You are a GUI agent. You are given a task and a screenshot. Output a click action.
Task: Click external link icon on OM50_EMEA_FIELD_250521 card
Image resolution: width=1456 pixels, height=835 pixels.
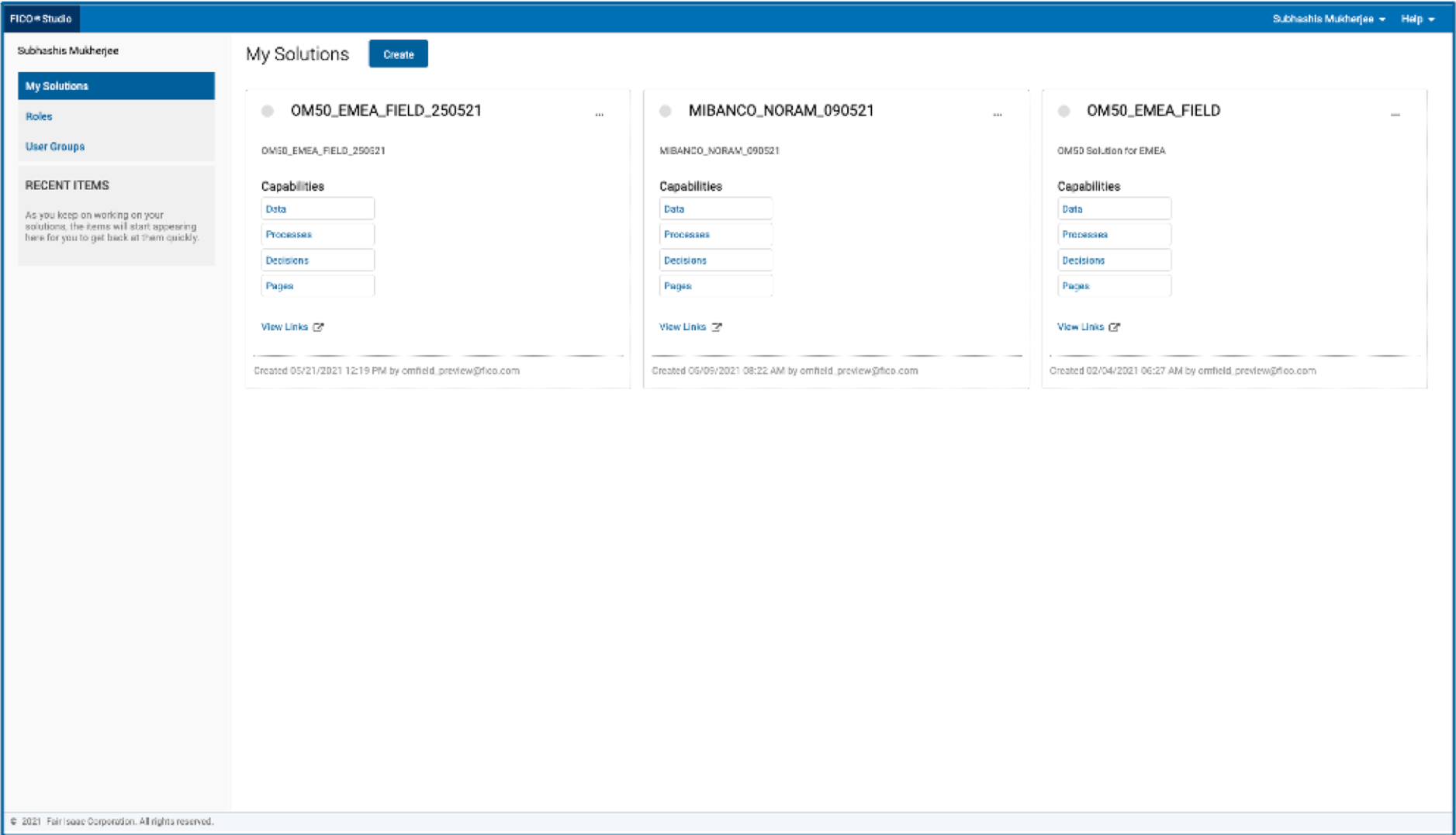[x=318, y=327]
